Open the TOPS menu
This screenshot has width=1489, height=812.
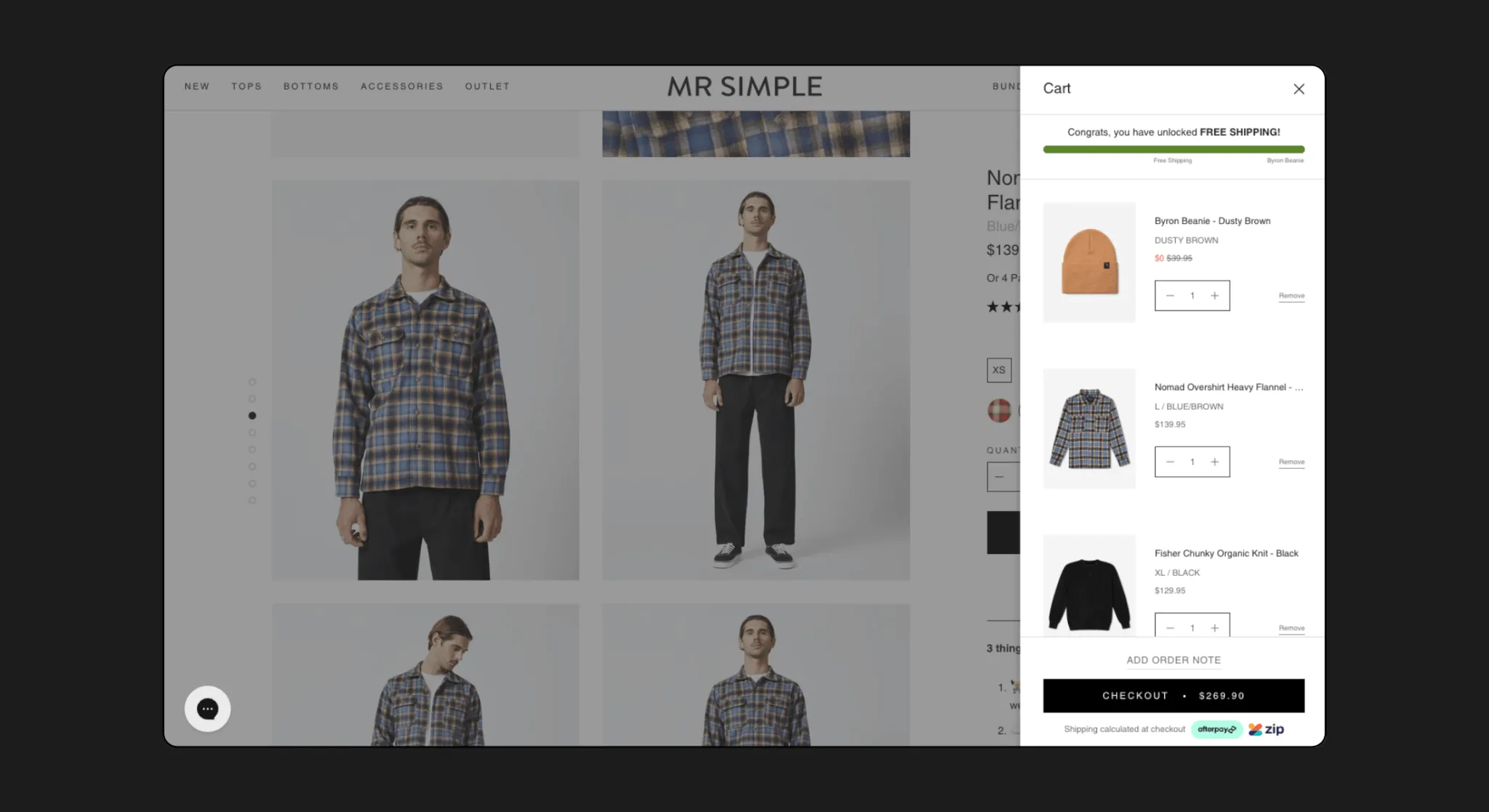[x=246, y=87]
